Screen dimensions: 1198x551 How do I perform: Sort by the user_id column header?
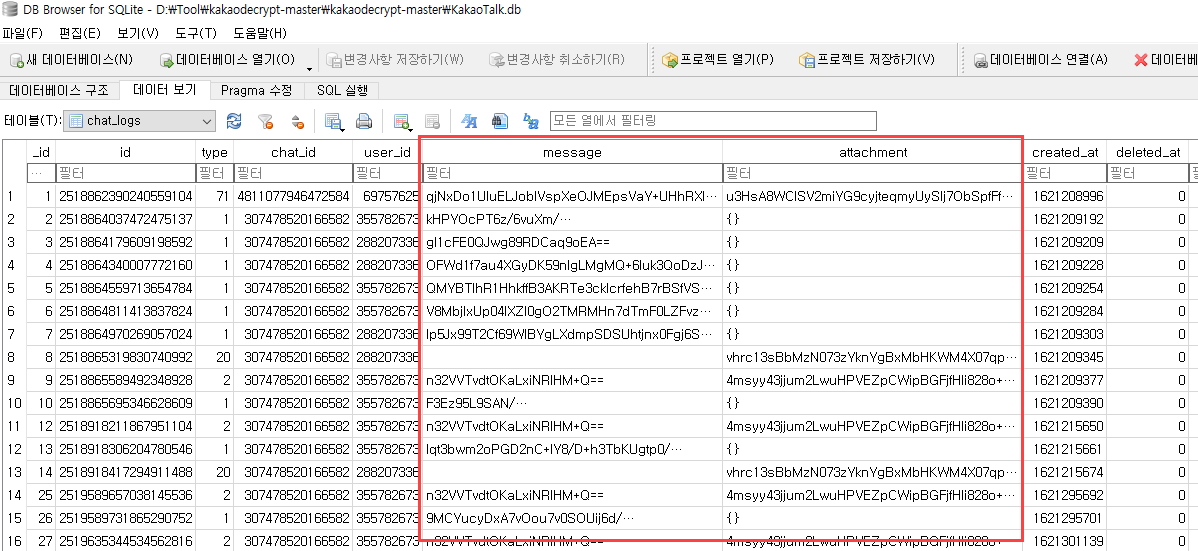coord(386,152)
